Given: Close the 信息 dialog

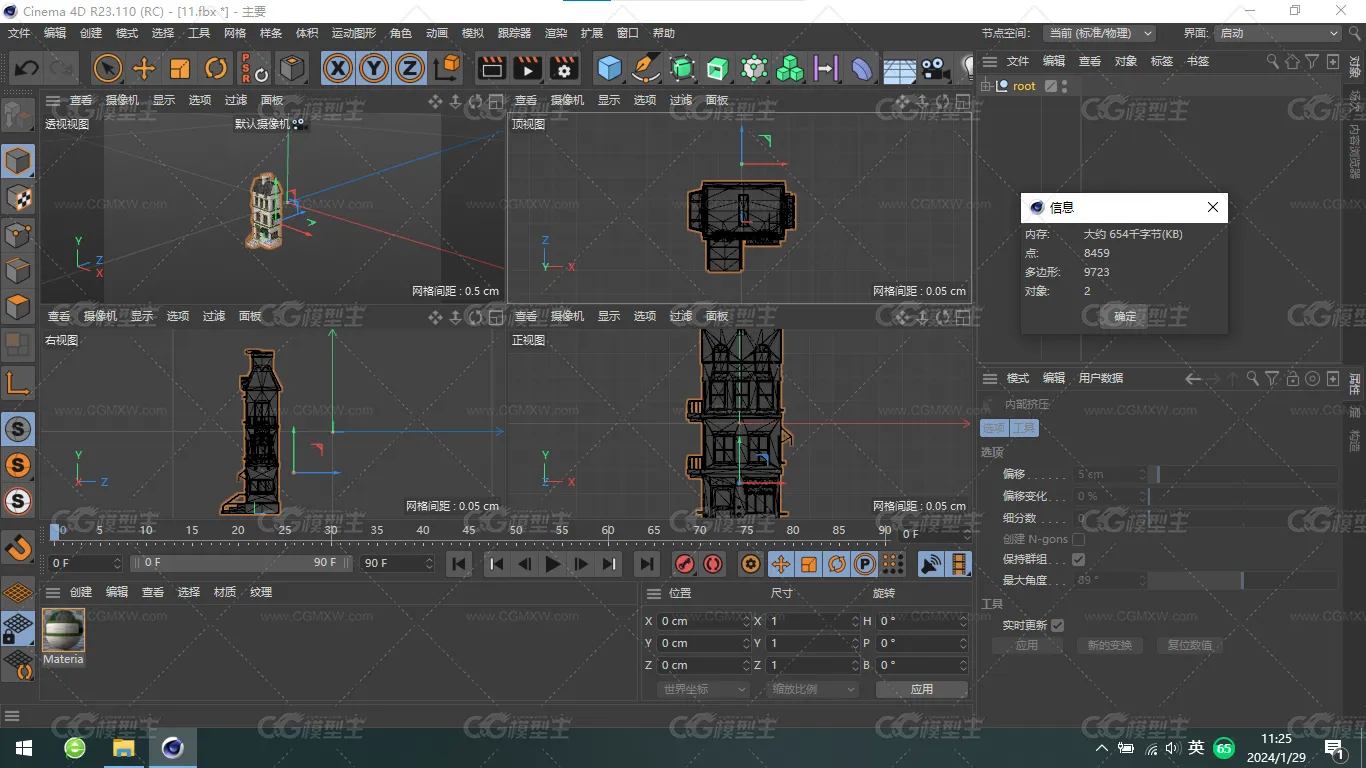Looking at the screenshot, I should pos(1213,207).
